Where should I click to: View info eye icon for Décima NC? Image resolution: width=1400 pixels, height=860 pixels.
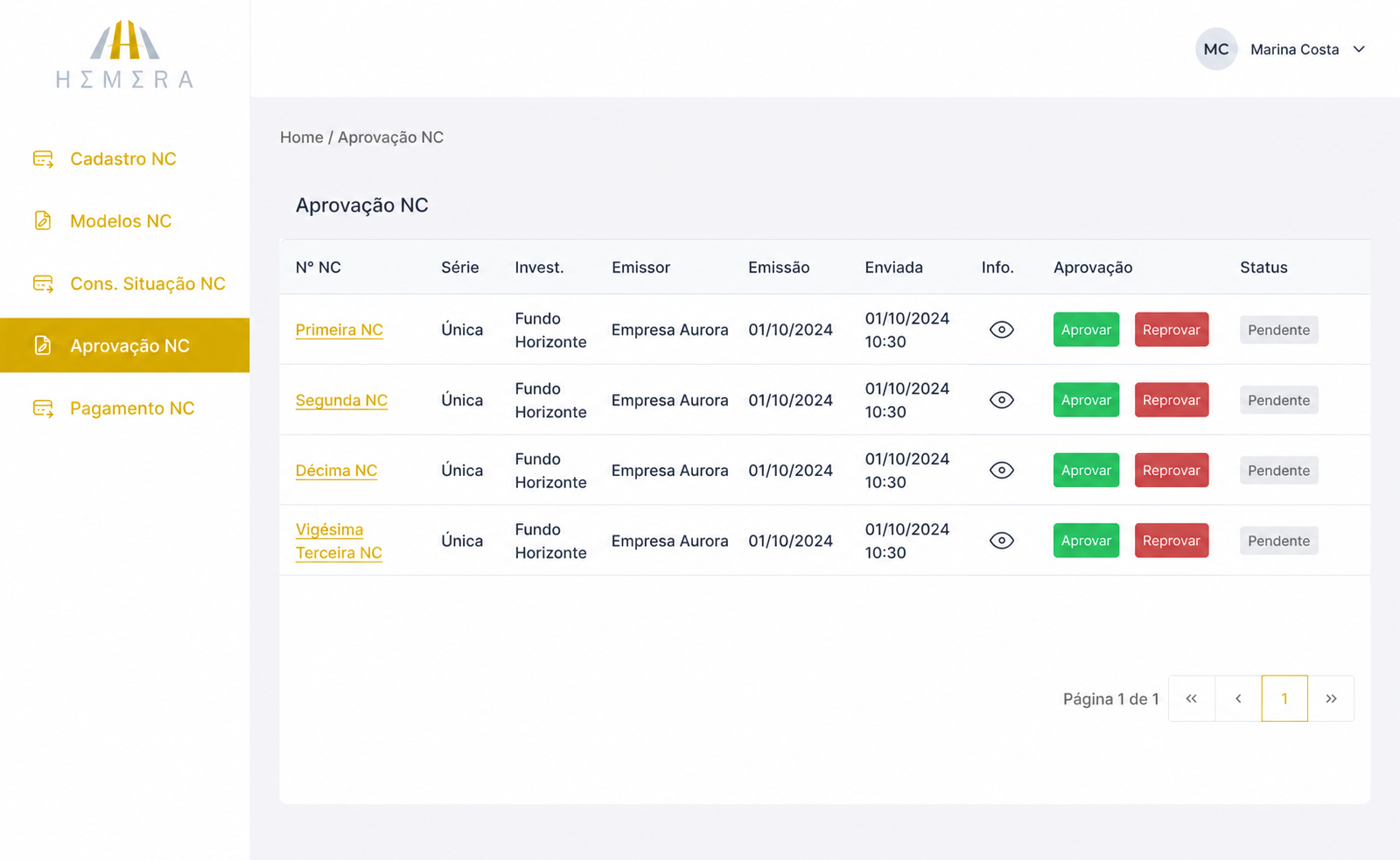(1001, 471)
